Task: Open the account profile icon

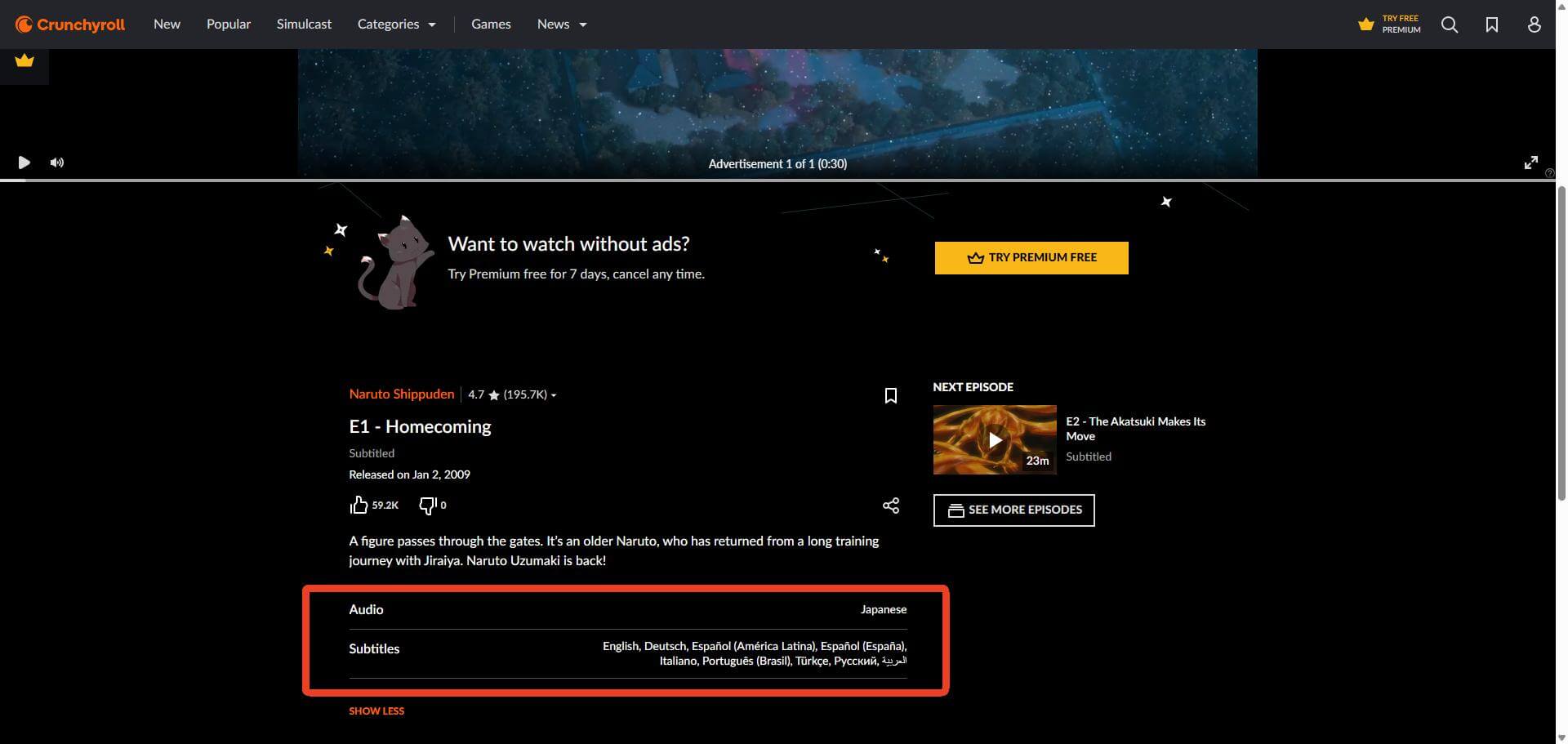Action: click(1535, 25)
